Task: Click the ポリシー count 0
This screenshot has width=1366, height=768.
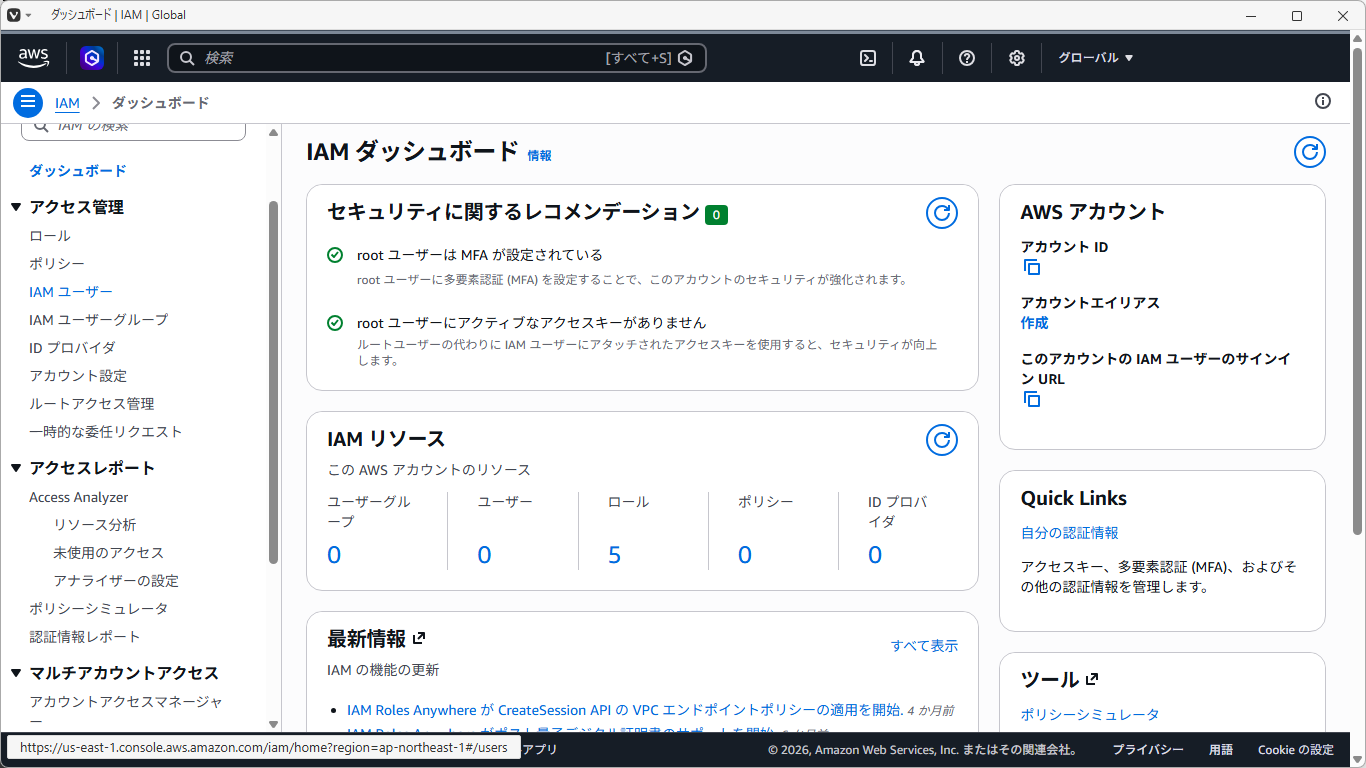Action: (745, 555)
